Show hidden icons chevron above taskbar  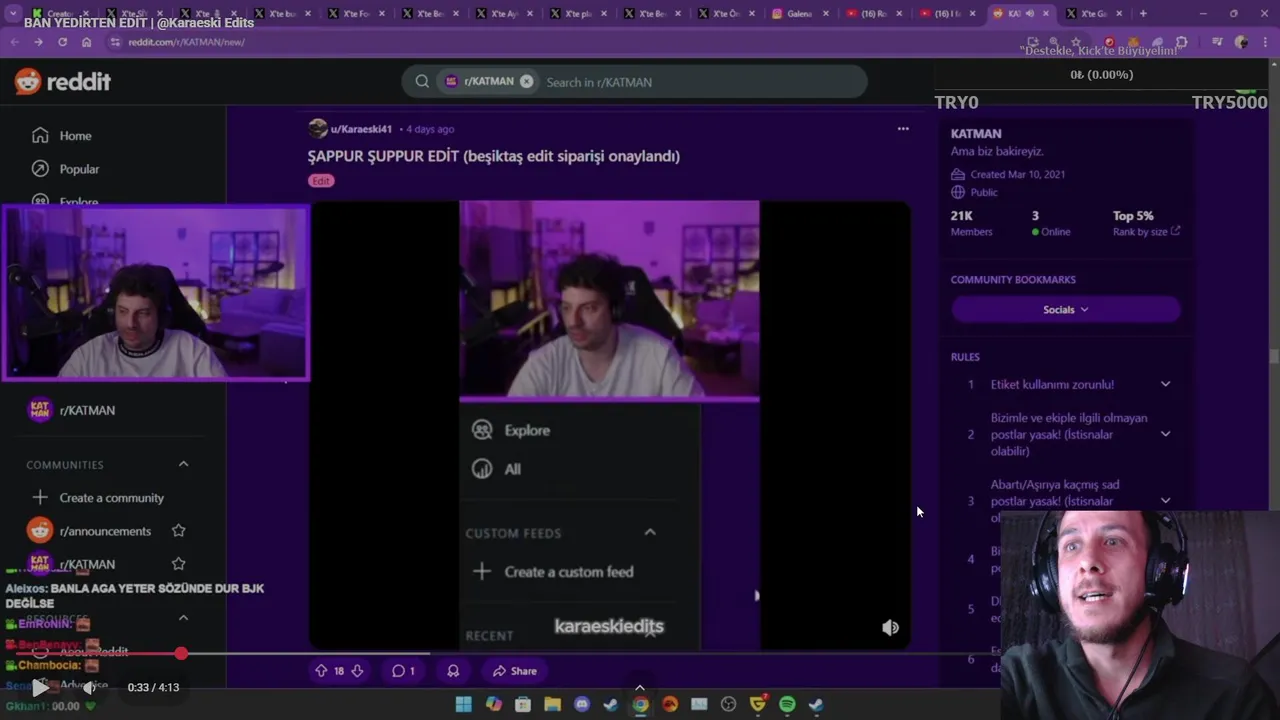click(x=640, y=688)
